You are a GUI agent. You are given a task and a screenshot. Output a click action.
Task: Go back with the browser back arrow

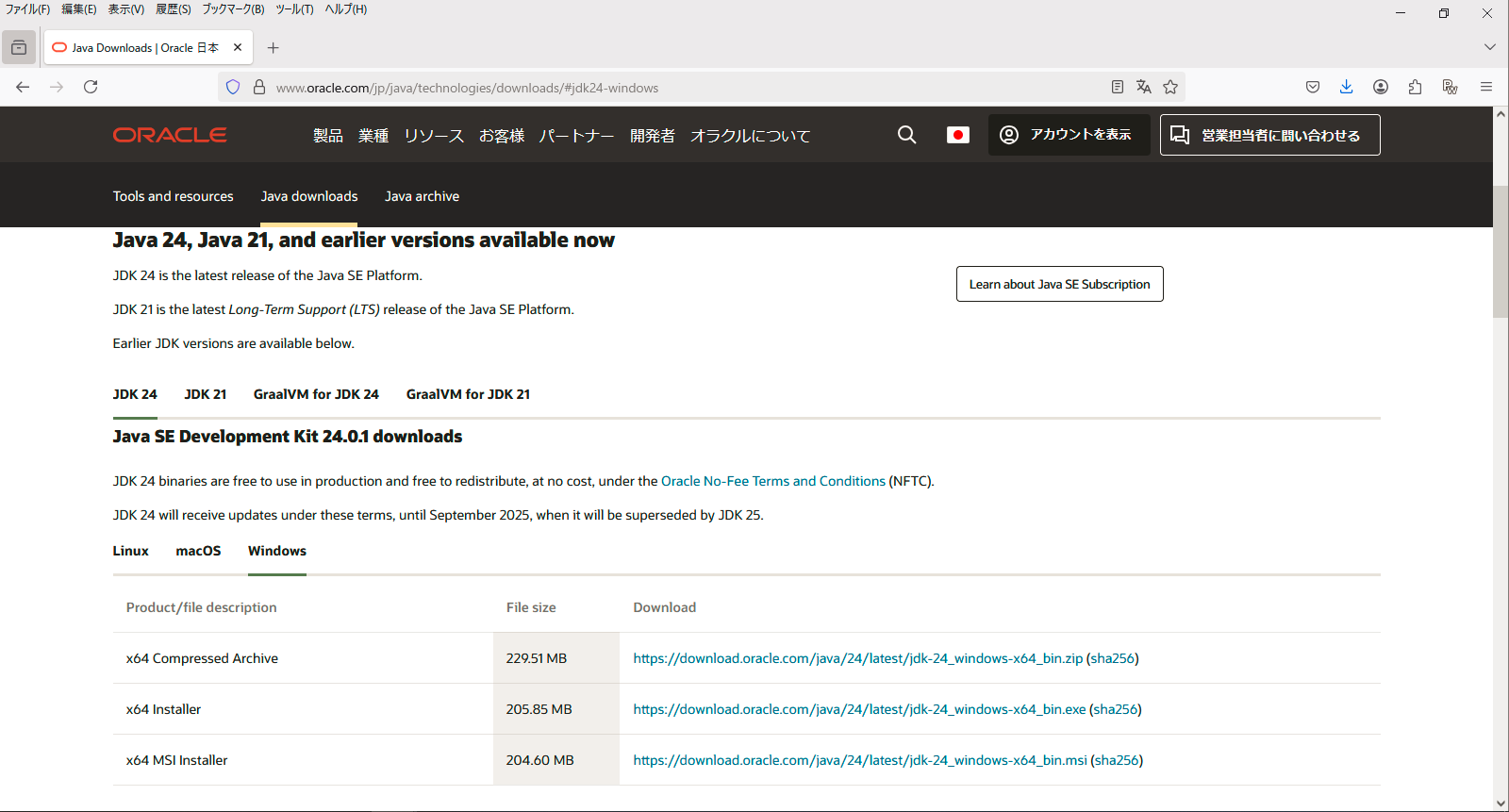(23, 87)
